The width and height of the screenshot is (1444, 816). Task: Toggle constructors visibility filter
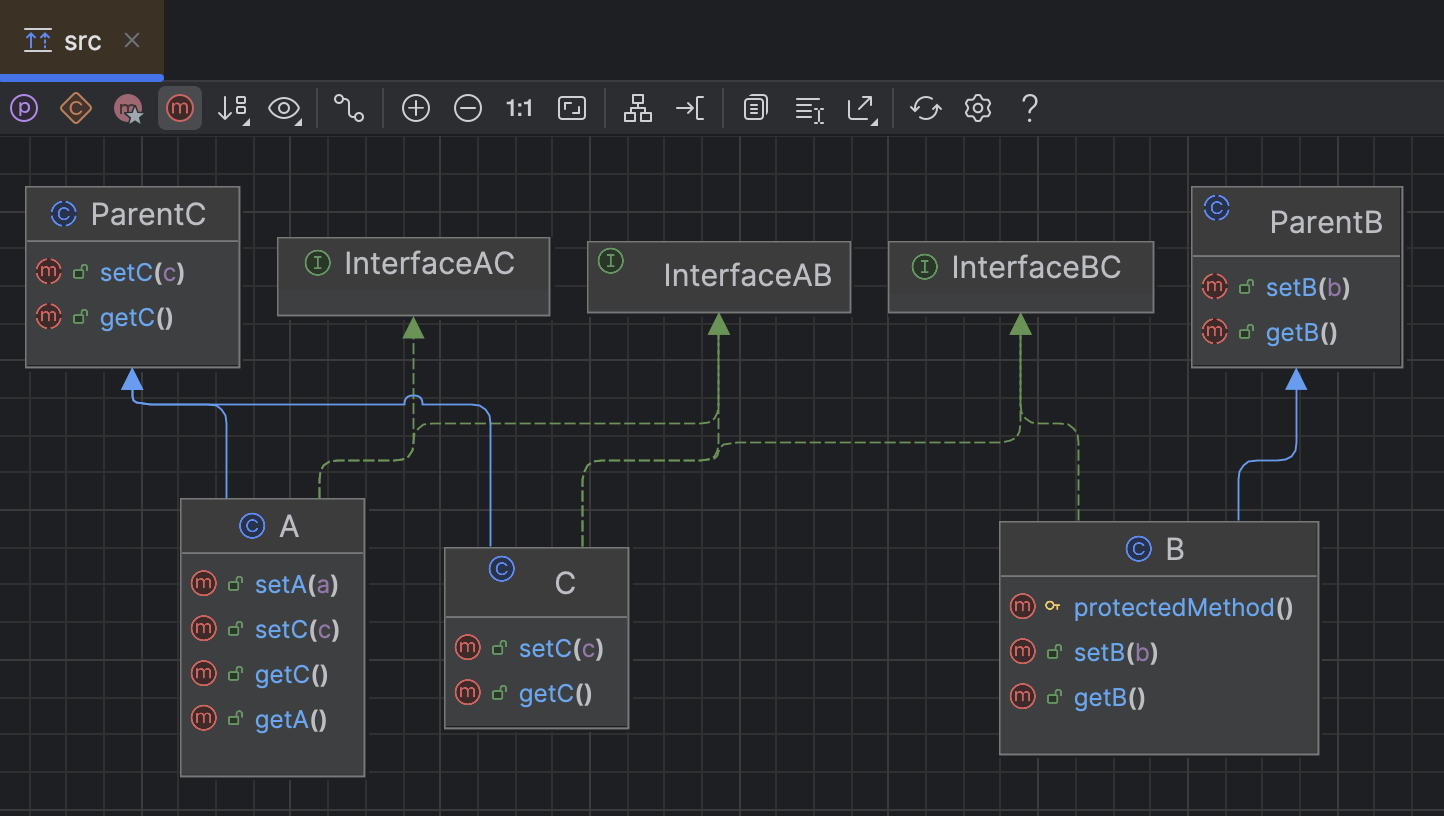(75, 108)
